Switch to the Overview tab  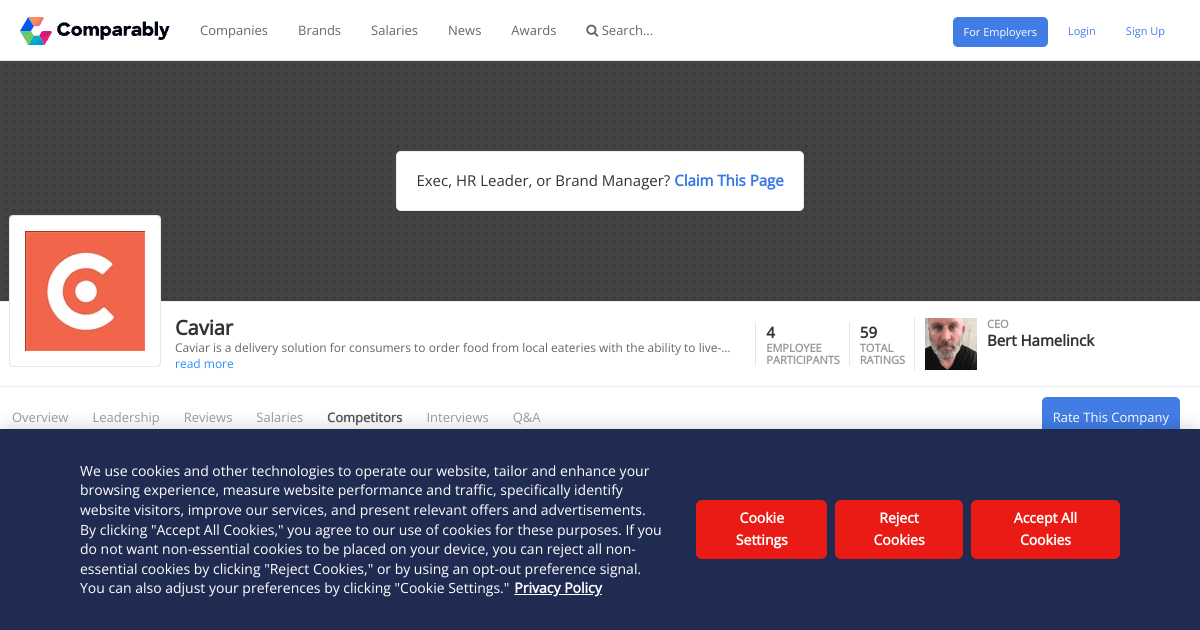click(40, 418)
